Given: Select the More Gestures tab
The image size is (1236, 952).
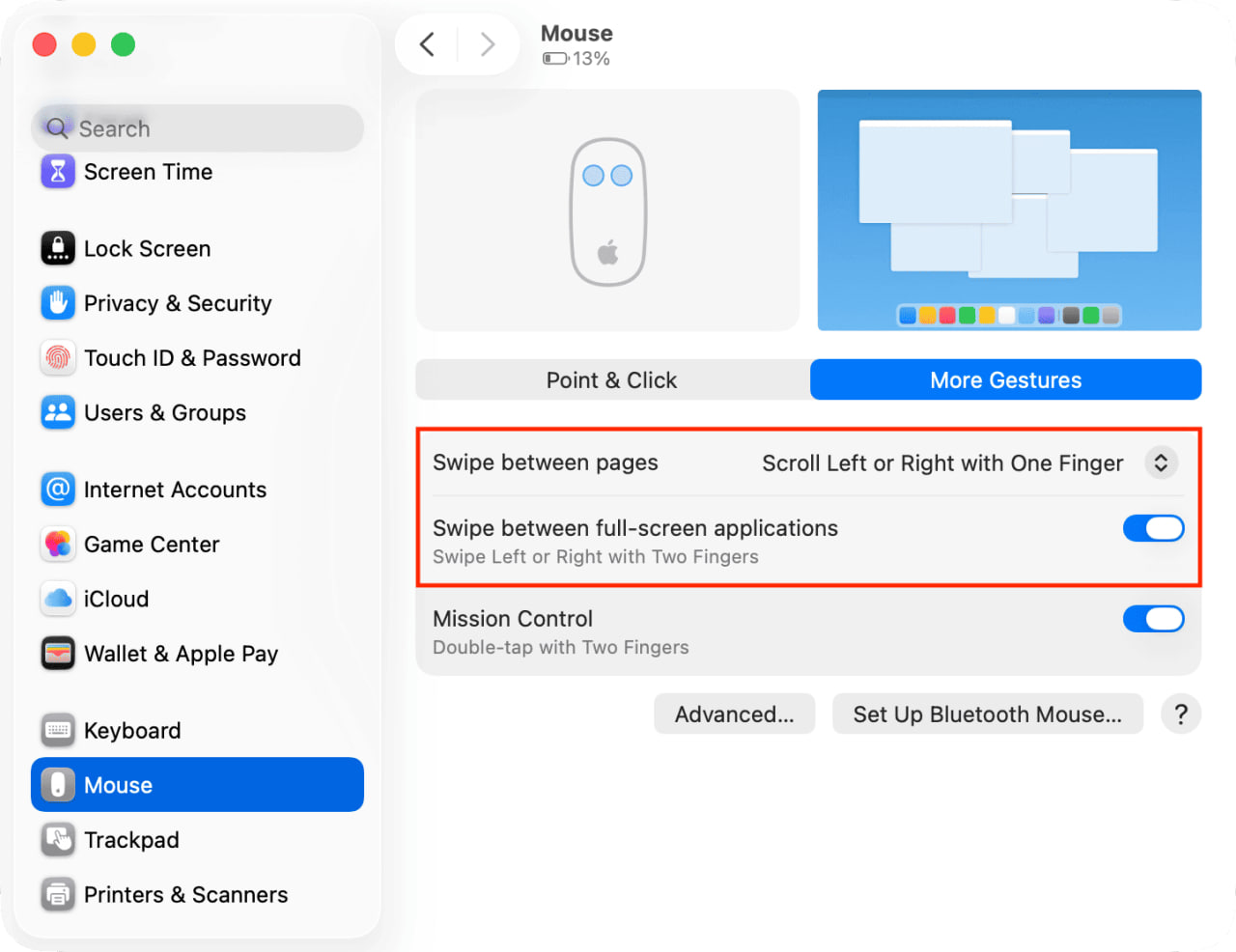Looking at the screenshot, I should (x=1005, y=380).
